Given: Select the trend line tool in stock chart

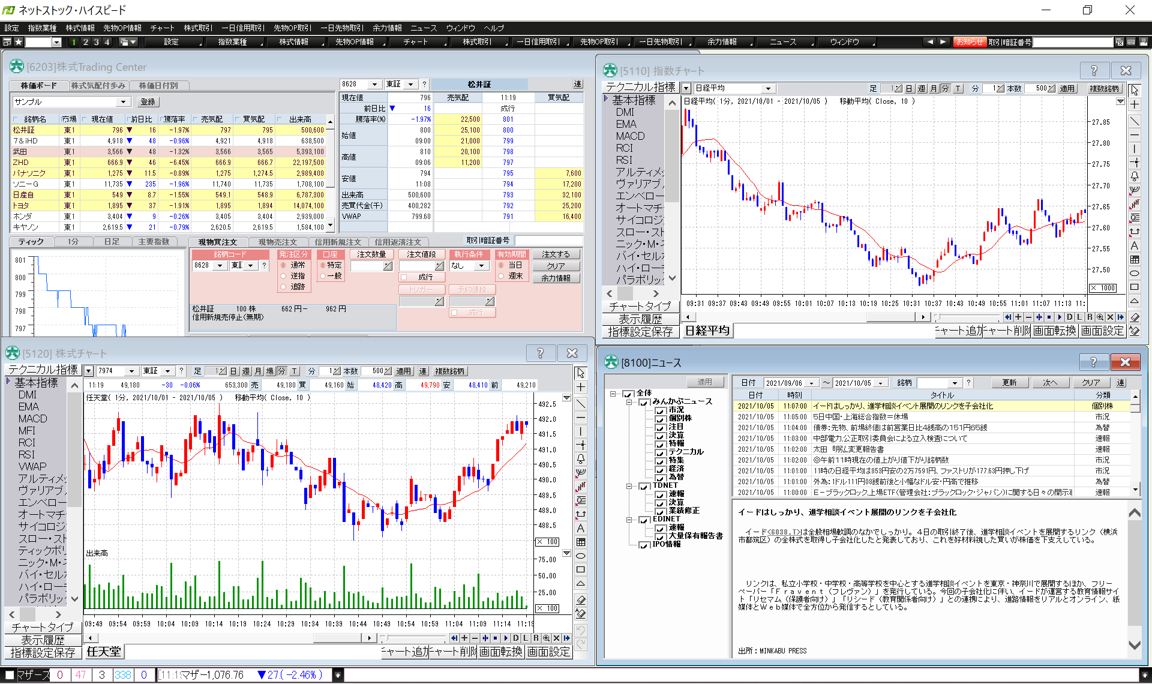Looking at the screenshot, I should [581, 403].
